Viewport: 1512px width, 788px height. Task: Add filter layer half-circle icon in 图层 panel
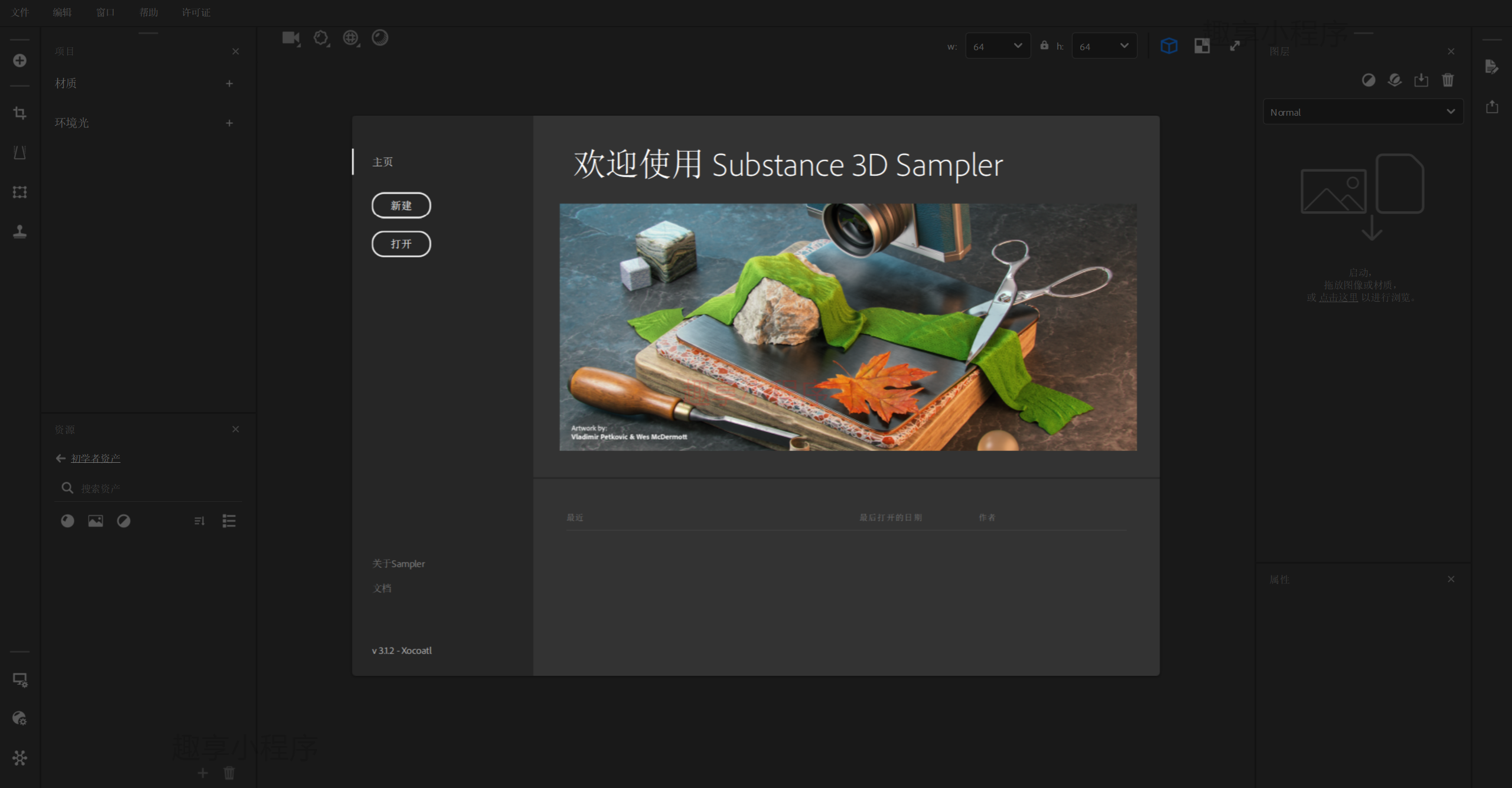[x=1368, y=80]
